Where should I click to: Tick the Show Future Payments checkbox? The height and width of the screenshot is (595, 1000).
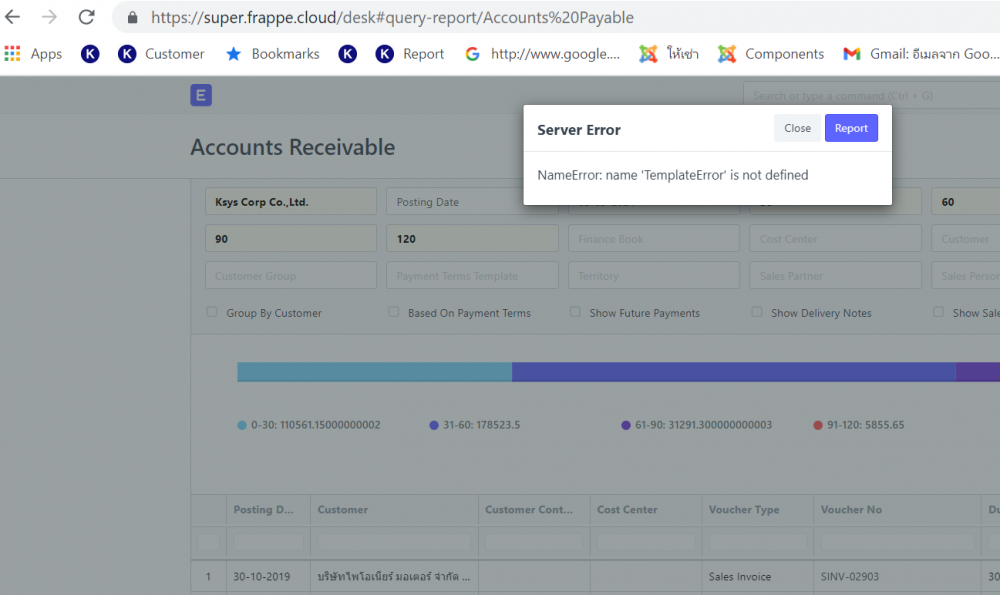tap(575, 312)
